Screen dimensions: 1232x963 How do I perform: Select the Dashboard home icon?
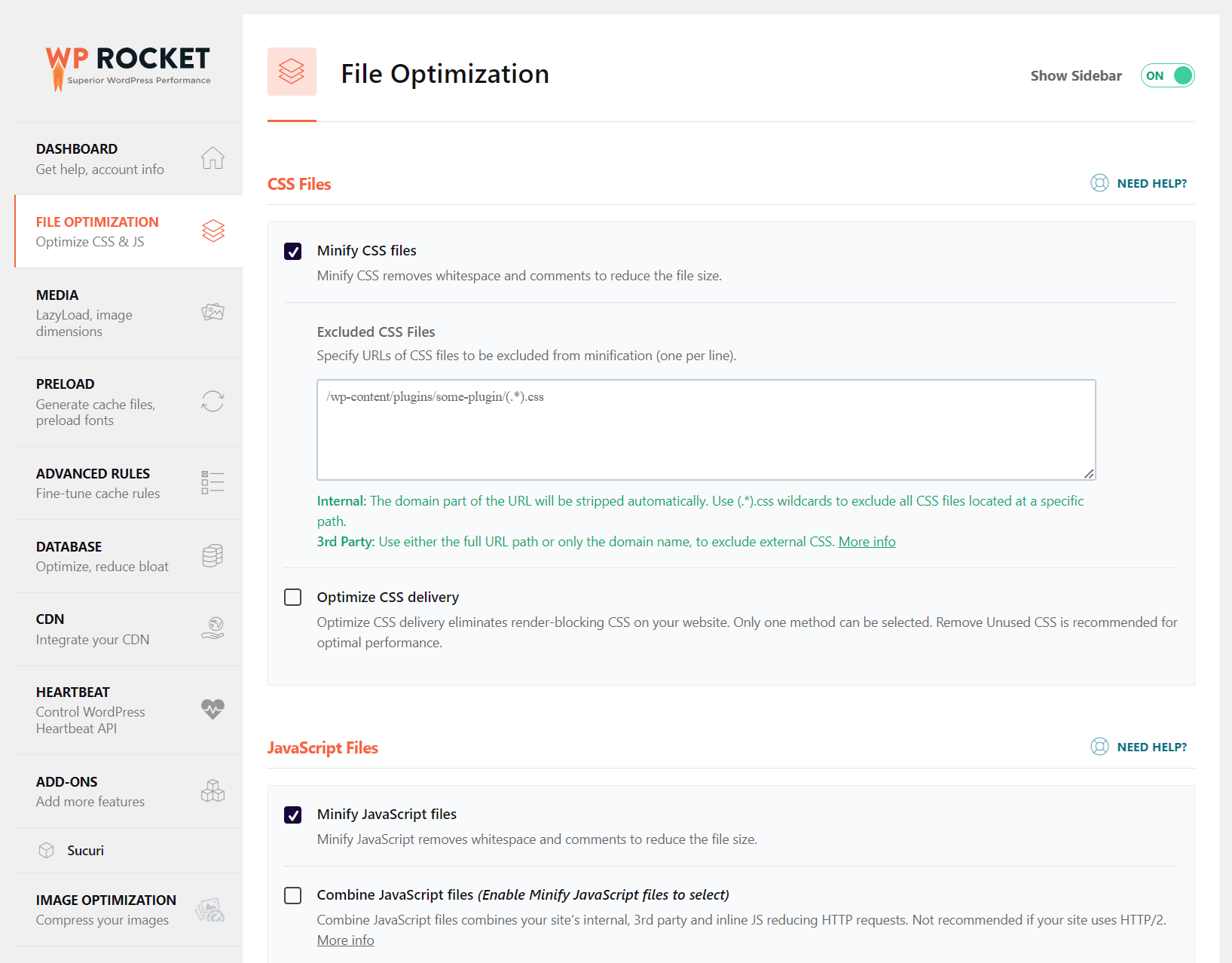[213, 158]
